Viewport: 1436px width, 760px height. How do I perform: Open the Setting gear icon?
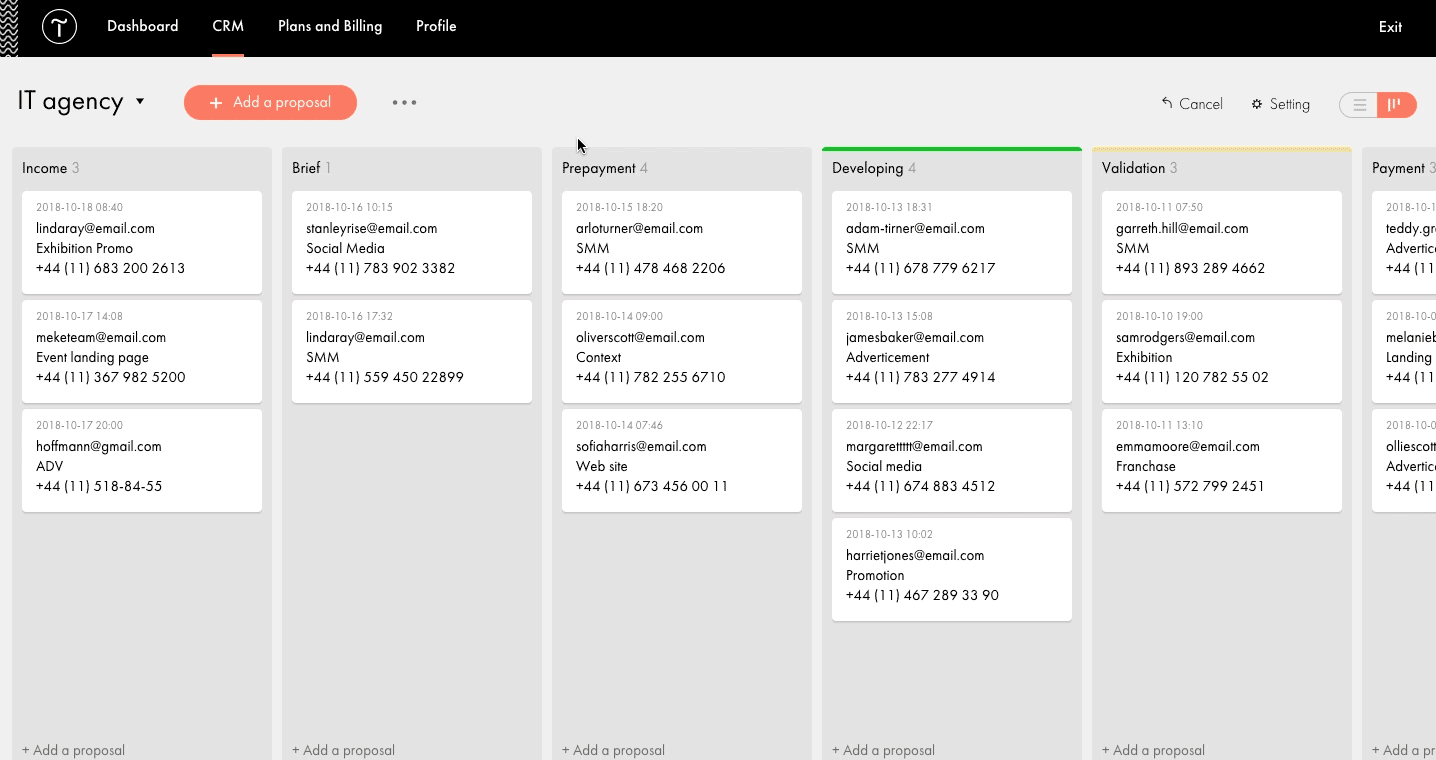(x=1257, y=103)
